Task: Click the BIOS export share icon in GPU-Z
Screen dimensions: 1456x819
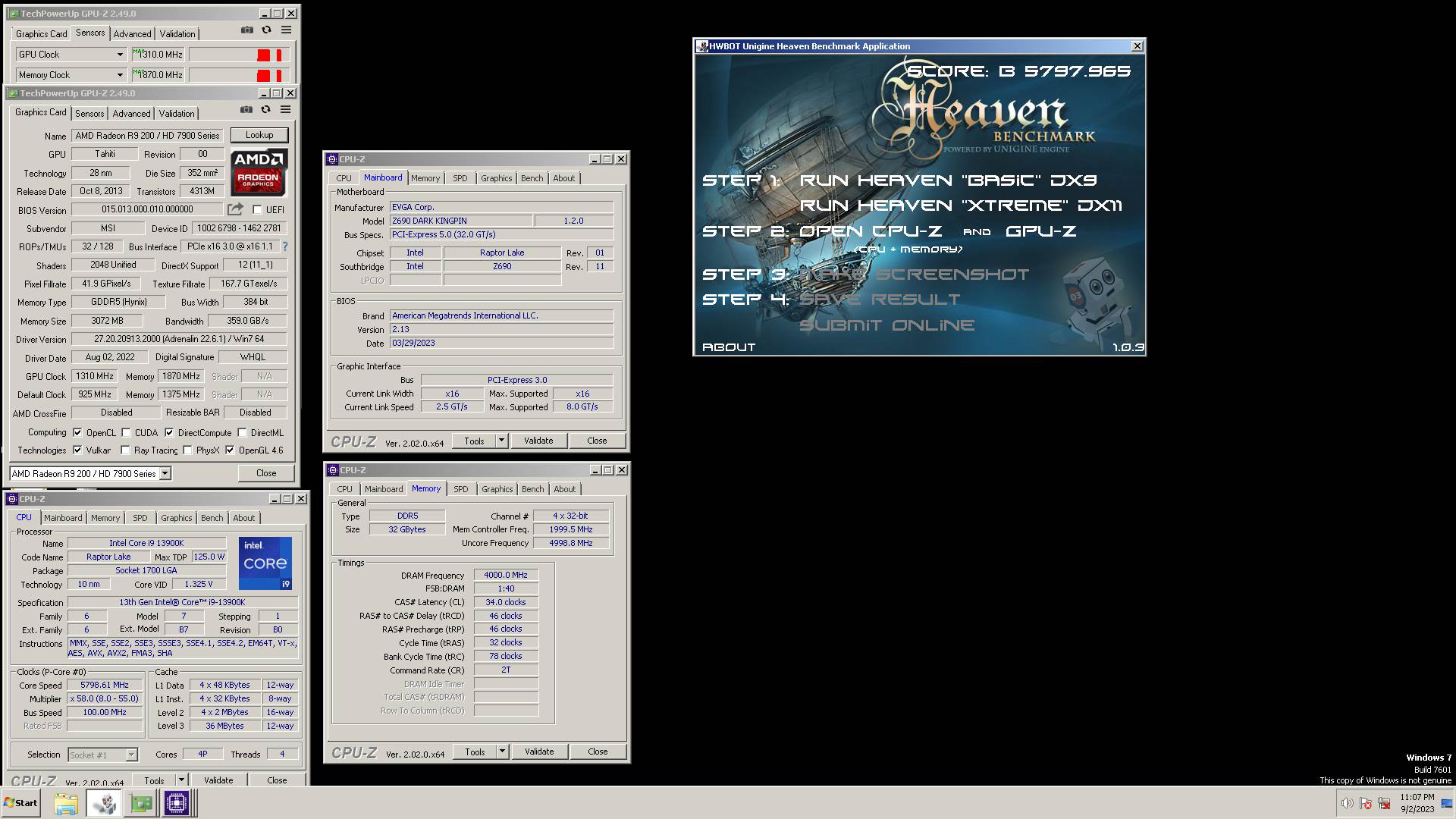Action: tap(236, 209)
